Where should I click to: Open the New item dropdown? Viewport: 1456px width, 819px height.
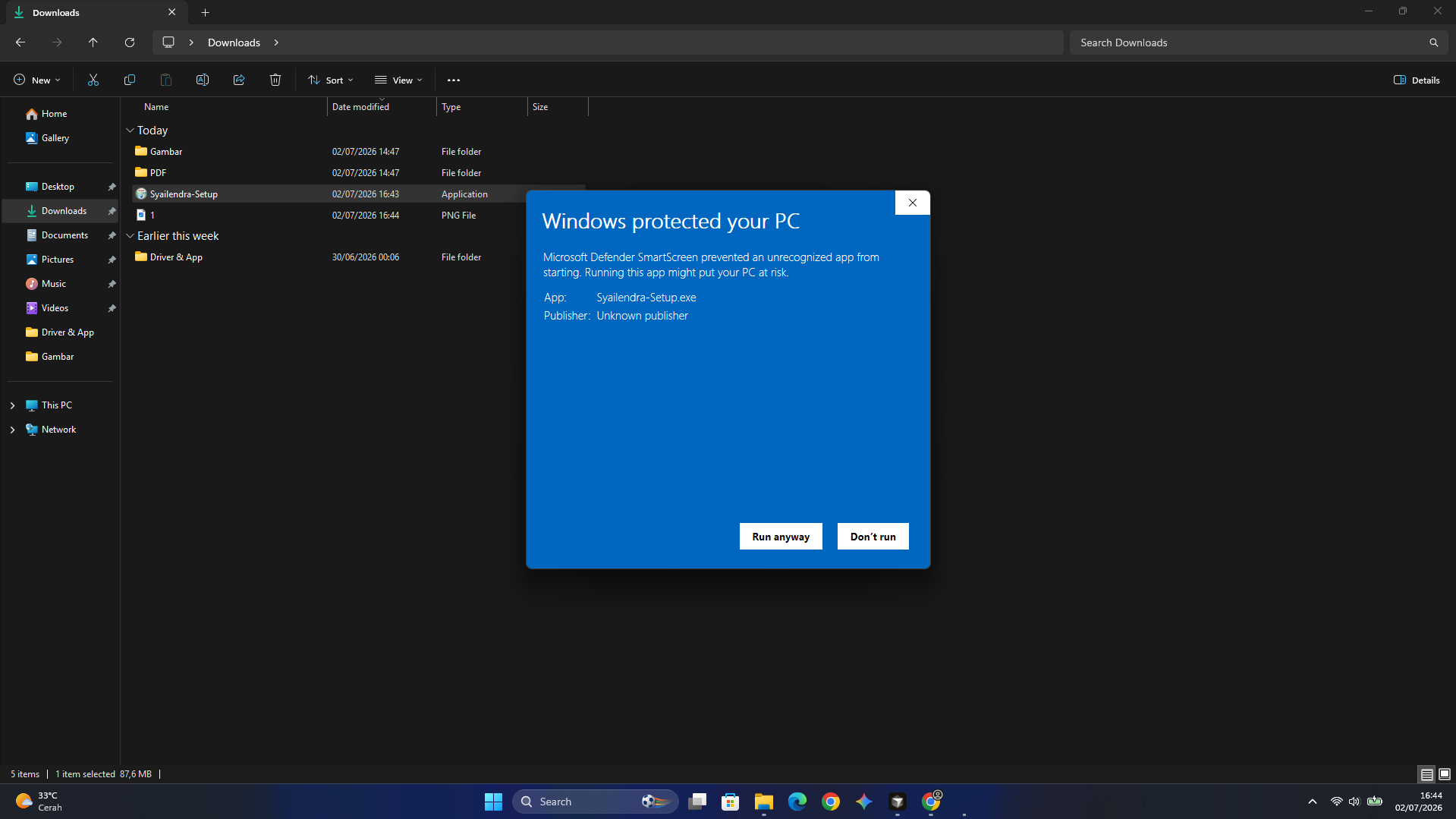(36, 80)
